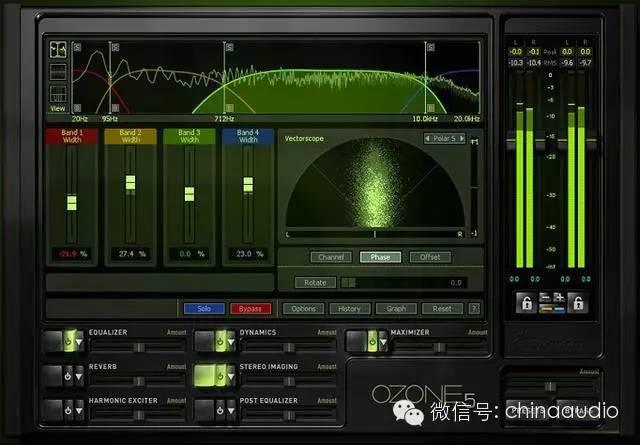Screen dimensions: 640x445
Task: Toggle the Maximizer module power button
Action: 372,341
